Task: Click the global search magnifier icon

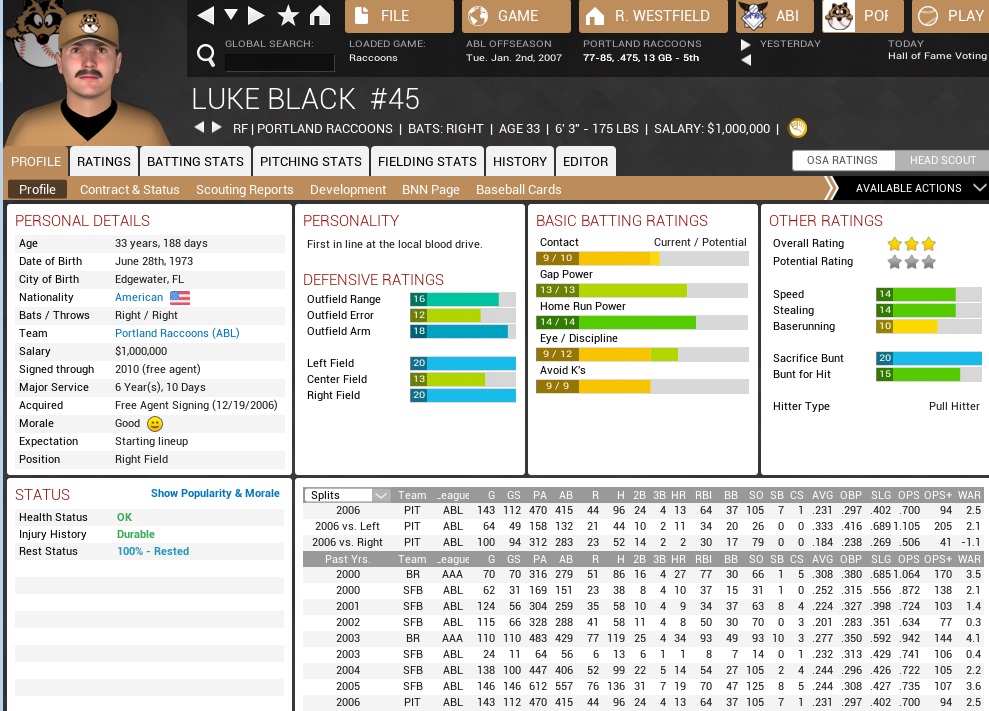Action: click(206, 54)
